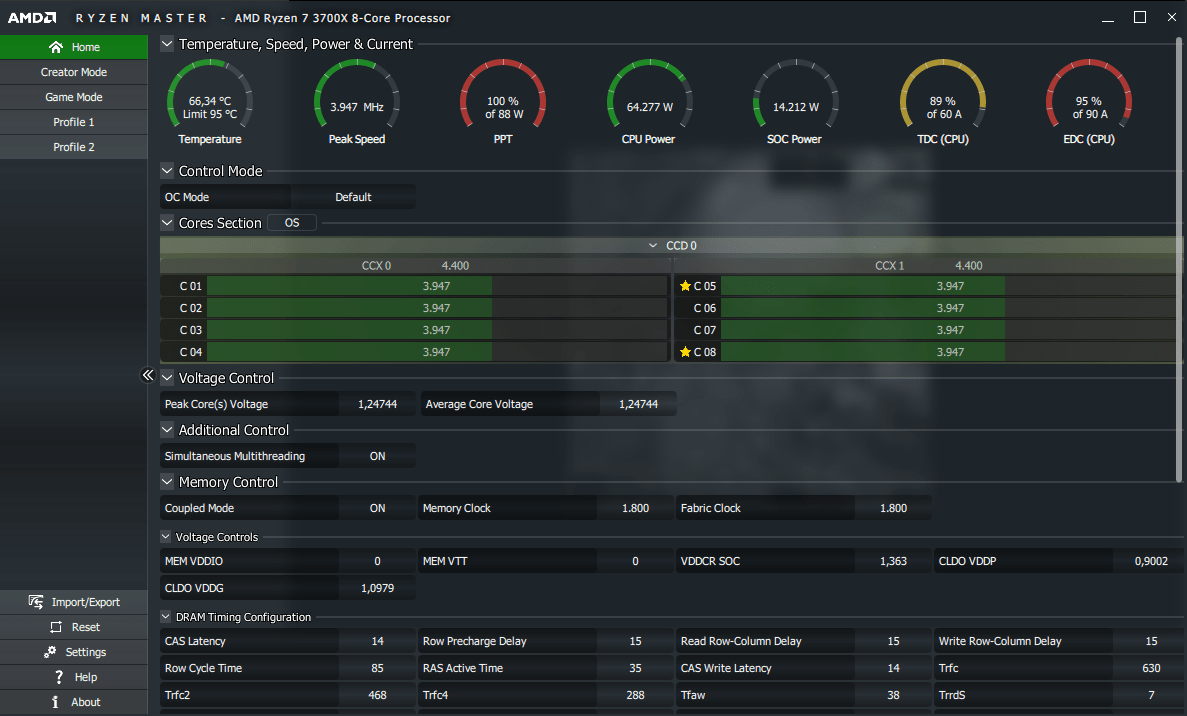
Task: Toggle Simultaneous Multithreading ON value
Action: pos(377,456)
